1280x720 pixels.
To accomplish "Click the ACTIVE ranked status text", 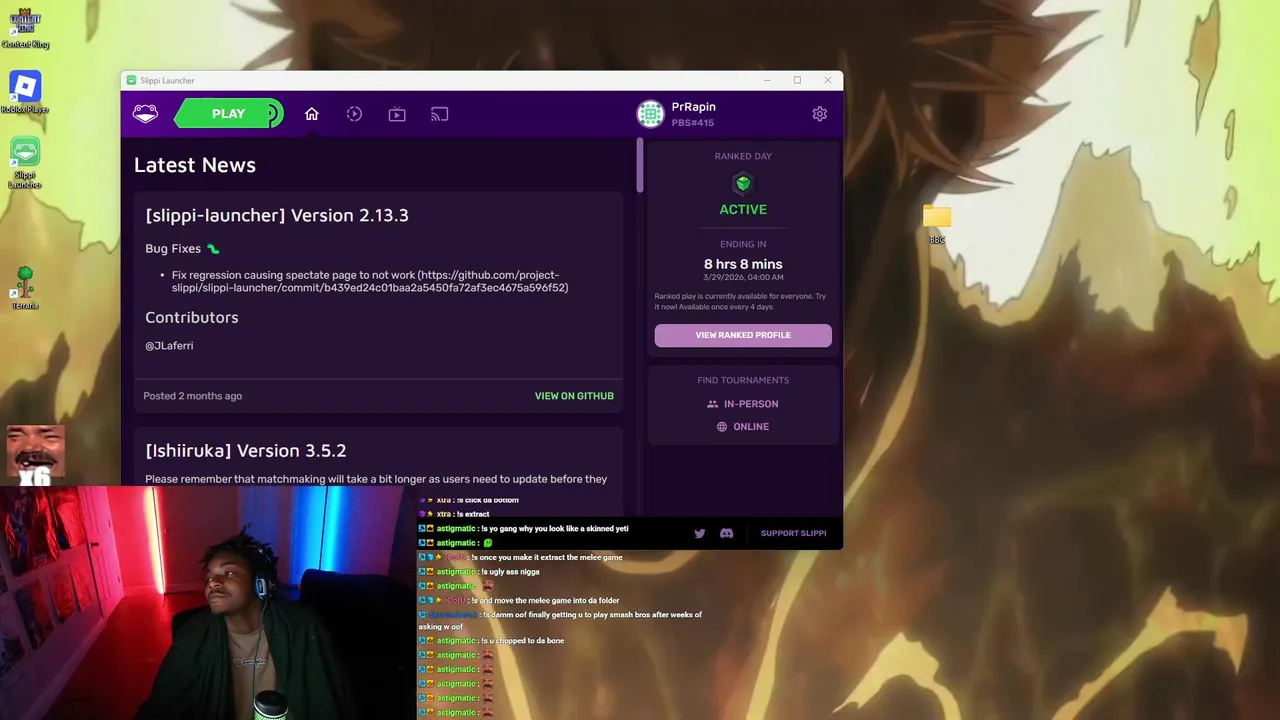I will pyautogui.click(x=743, y=210).
